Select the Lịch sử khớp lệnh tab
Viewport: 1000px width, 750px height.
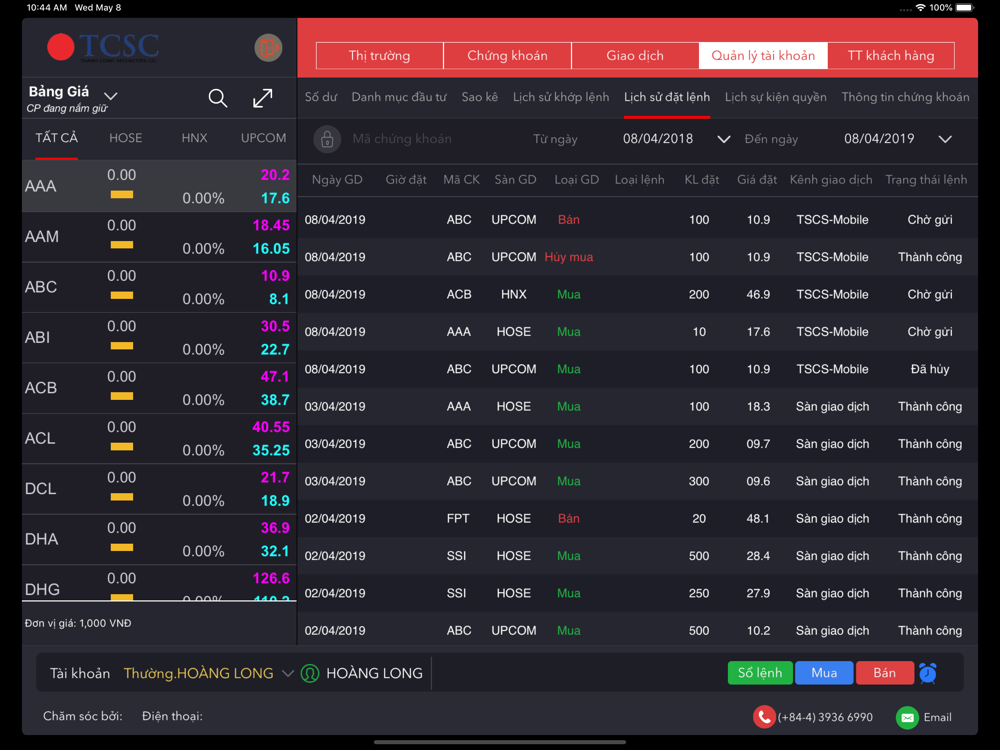pyautogui.click(x=560, y=97)
